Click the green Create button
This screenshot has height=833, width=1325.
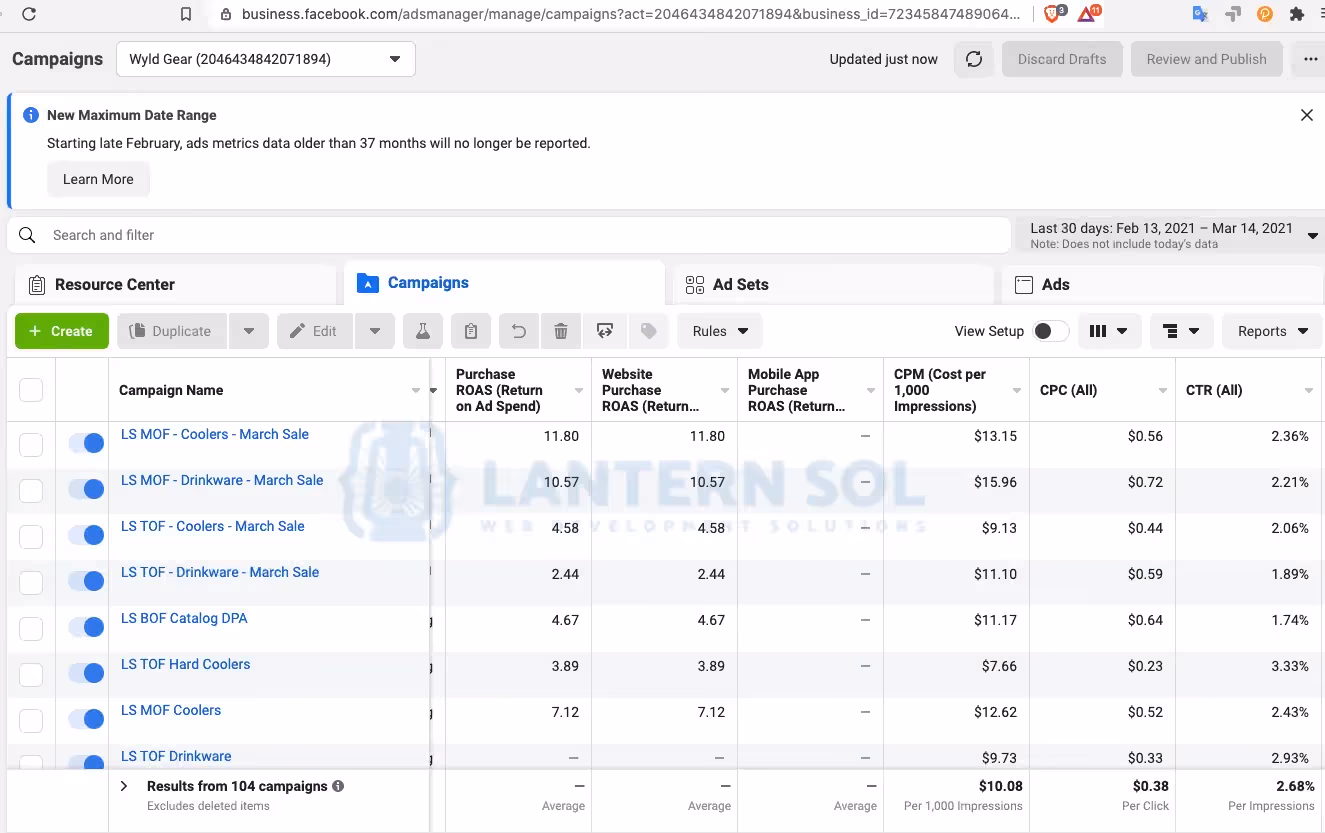pos(62,331)
